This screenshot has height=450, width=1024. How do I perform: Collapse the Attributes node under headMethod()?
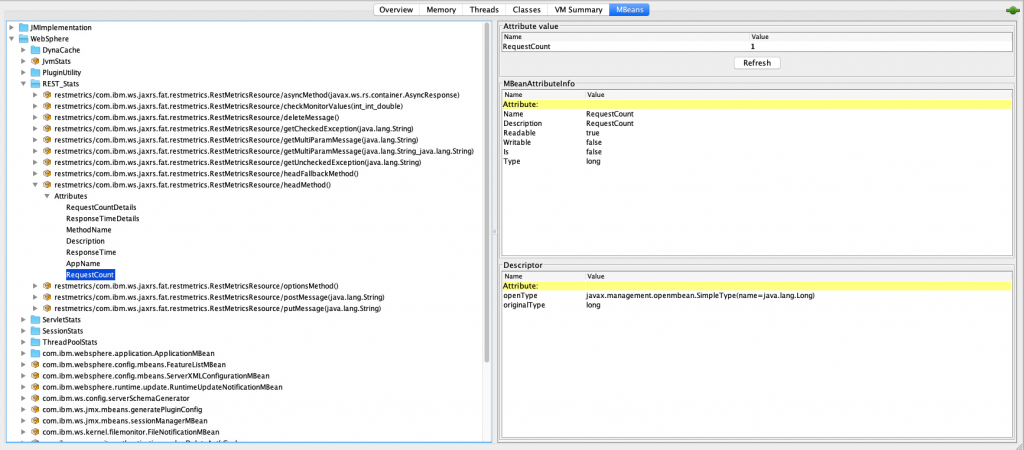tap(46, 196)
